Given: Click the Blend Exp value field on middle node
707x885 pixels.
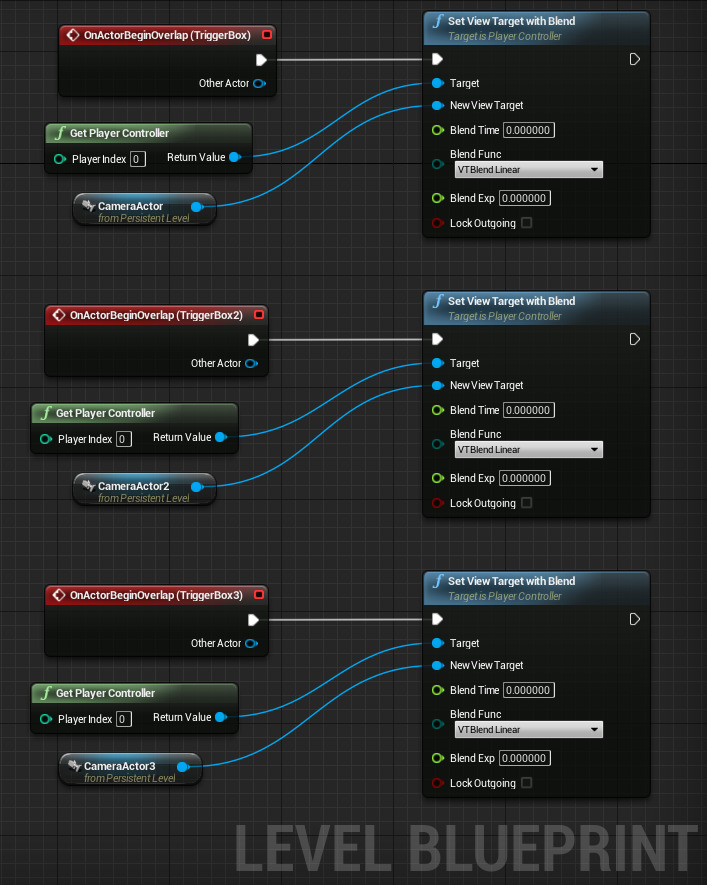Looking at the screenshot, I should pyautogui.click(x=524, y=478).
